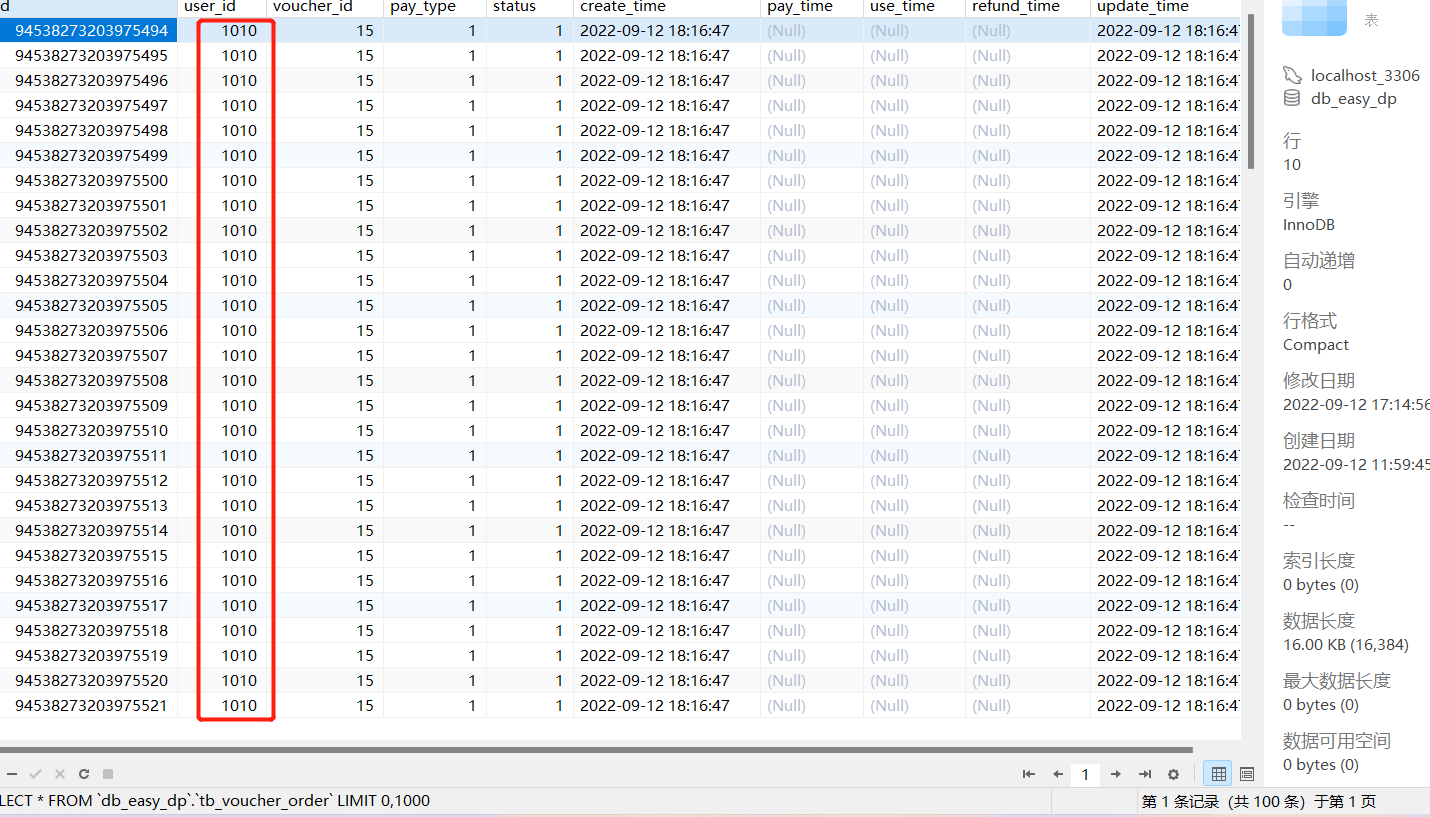Go to the next page of records
Image resolution: width=1430 pixels, height=817 pixels.
1116,774
